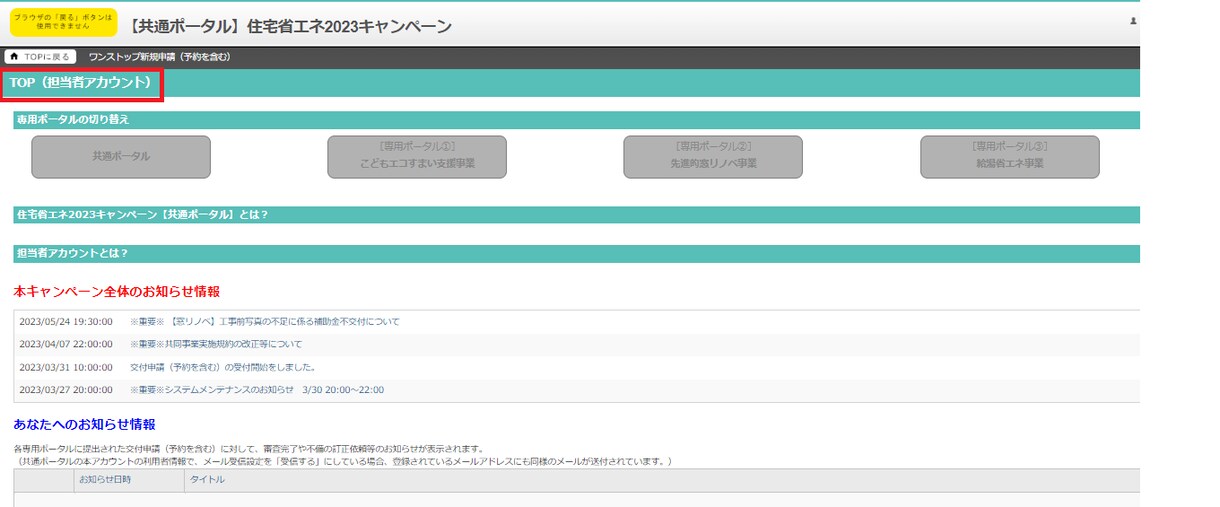Click heading あなたへのお知らせ情報
Image resolution: width=1220 pixels, height=507 pixels.
pyautogui.click(x=85, y=425)
